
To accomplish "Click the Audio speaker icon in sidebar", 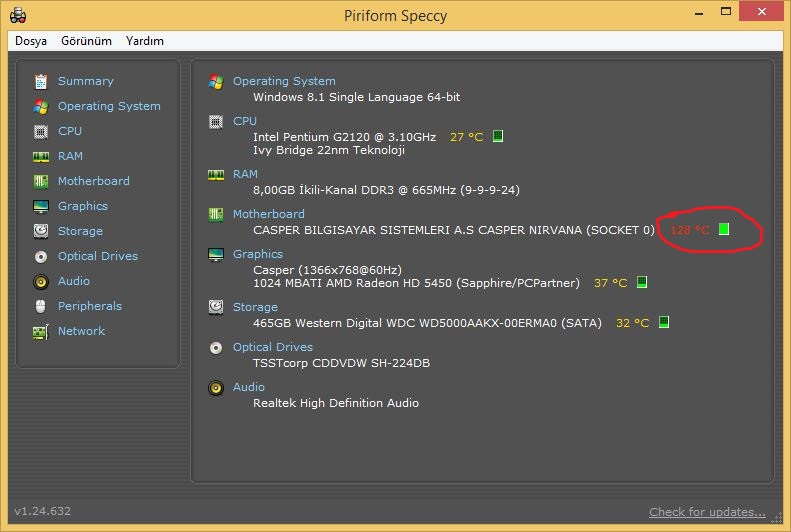I will (40, 281).
